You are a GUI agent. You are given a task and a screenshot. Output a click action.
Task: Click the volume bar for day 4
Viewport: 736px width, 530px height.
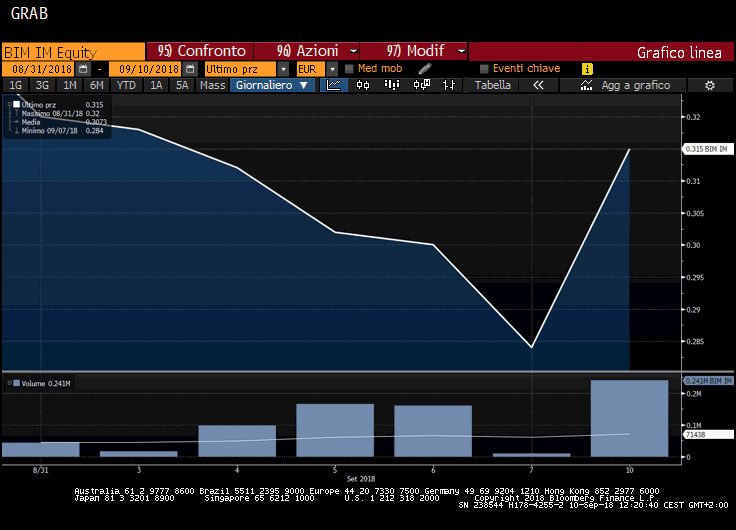pos(237,441)
